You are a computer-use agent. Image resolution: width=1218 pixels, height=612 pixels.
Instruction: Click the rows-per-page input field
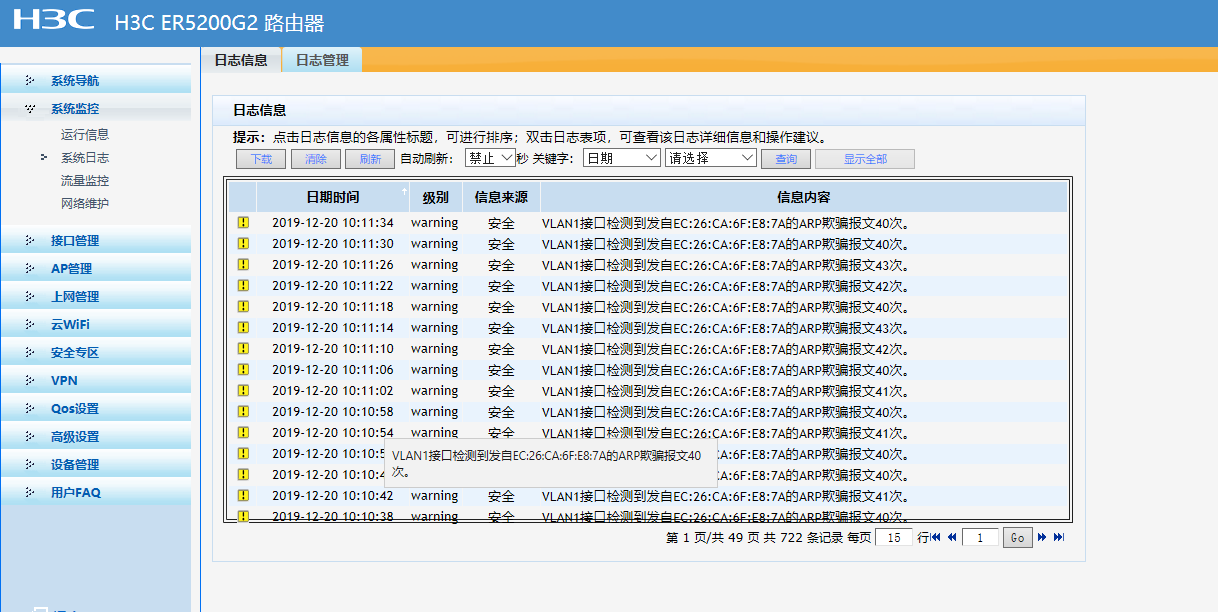click(893, 537)
